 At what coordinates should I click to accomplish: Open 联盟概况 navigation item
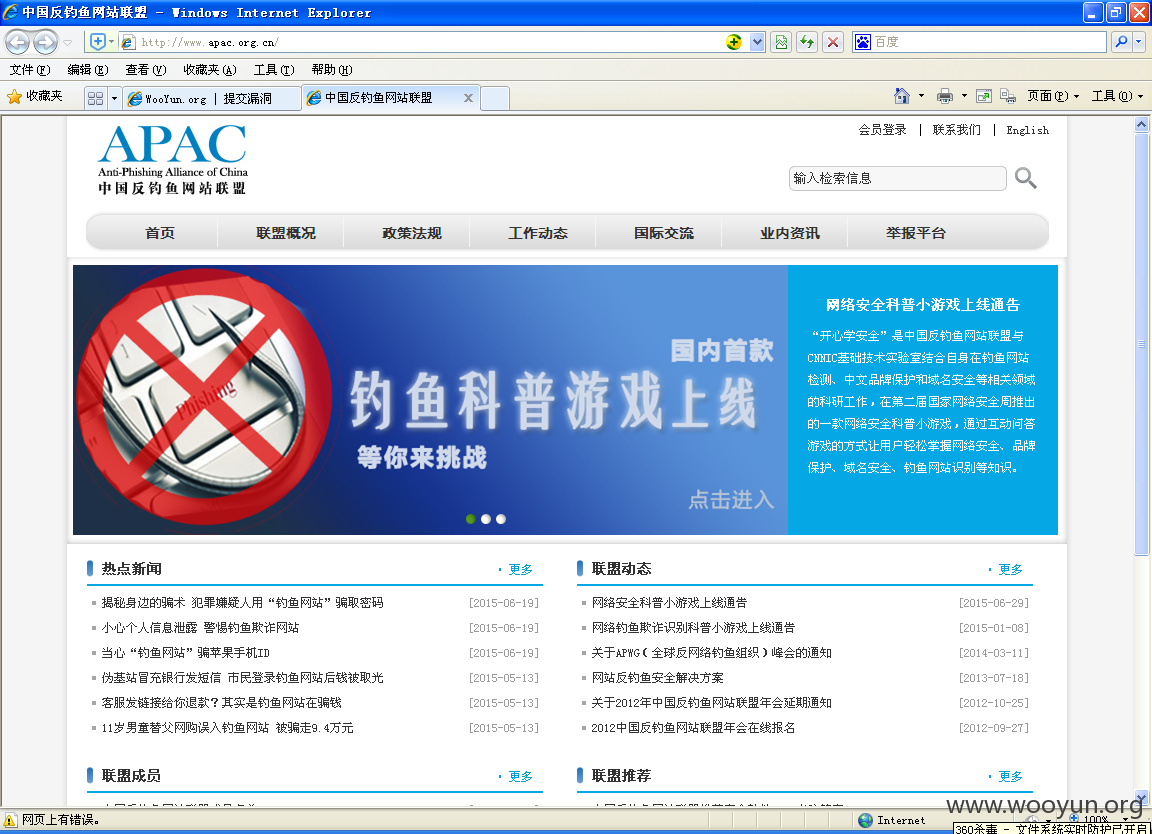click(286, 233)
